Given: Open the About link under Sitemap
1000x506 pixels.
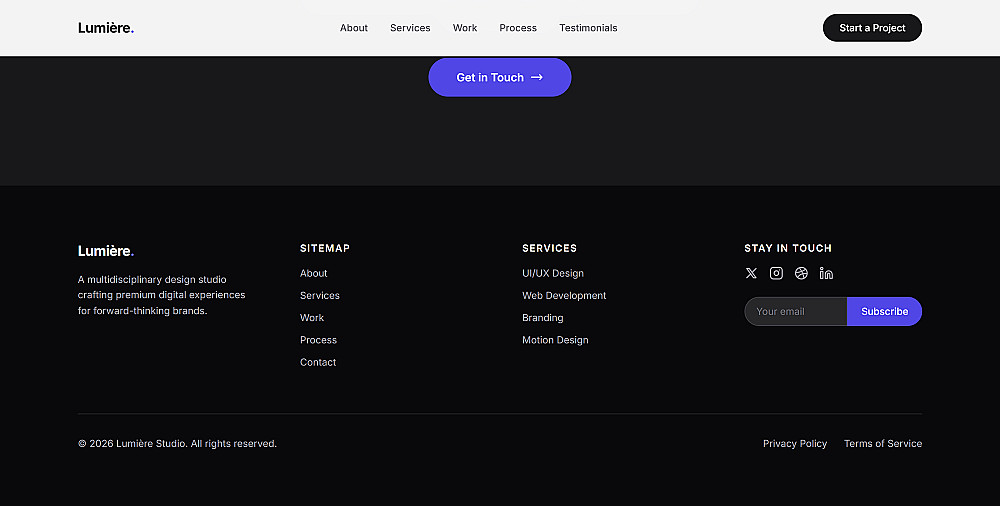Looking at the screenshot, I should (x=313, y=273).
